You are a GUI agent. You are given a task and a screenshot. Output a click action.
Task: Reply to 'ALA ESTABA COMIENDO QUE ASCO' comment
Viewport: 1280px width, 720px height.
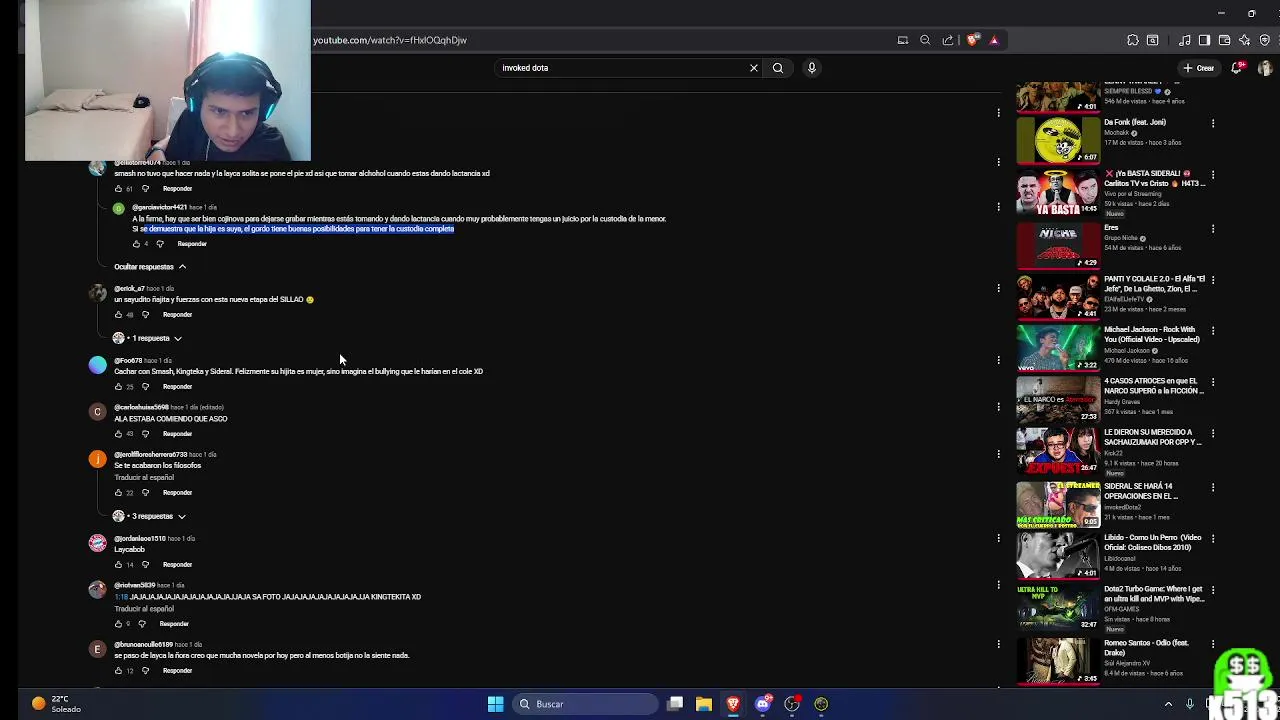177,434
